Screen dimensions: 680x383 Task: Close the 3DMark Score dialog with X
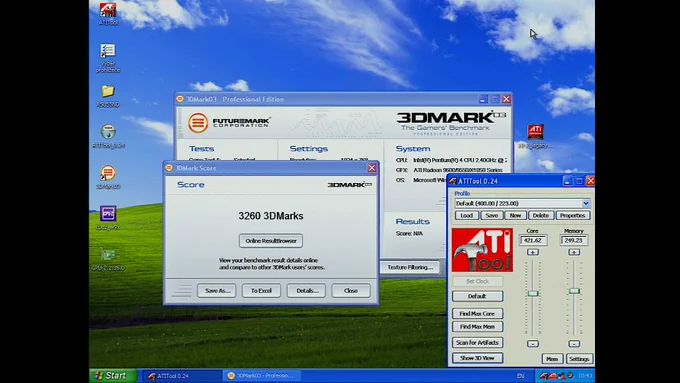click(x=372, y=168)
